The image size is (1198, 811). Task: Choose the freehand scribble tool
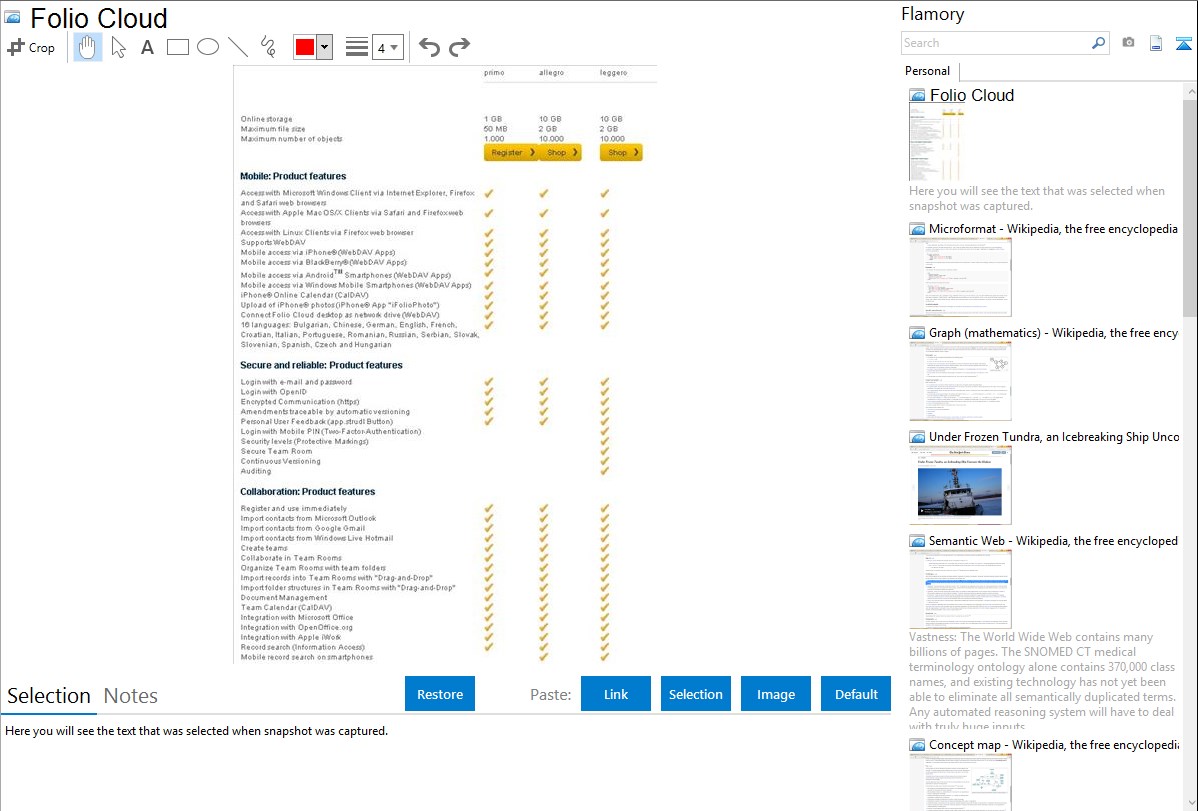click(x=268, y=47)
